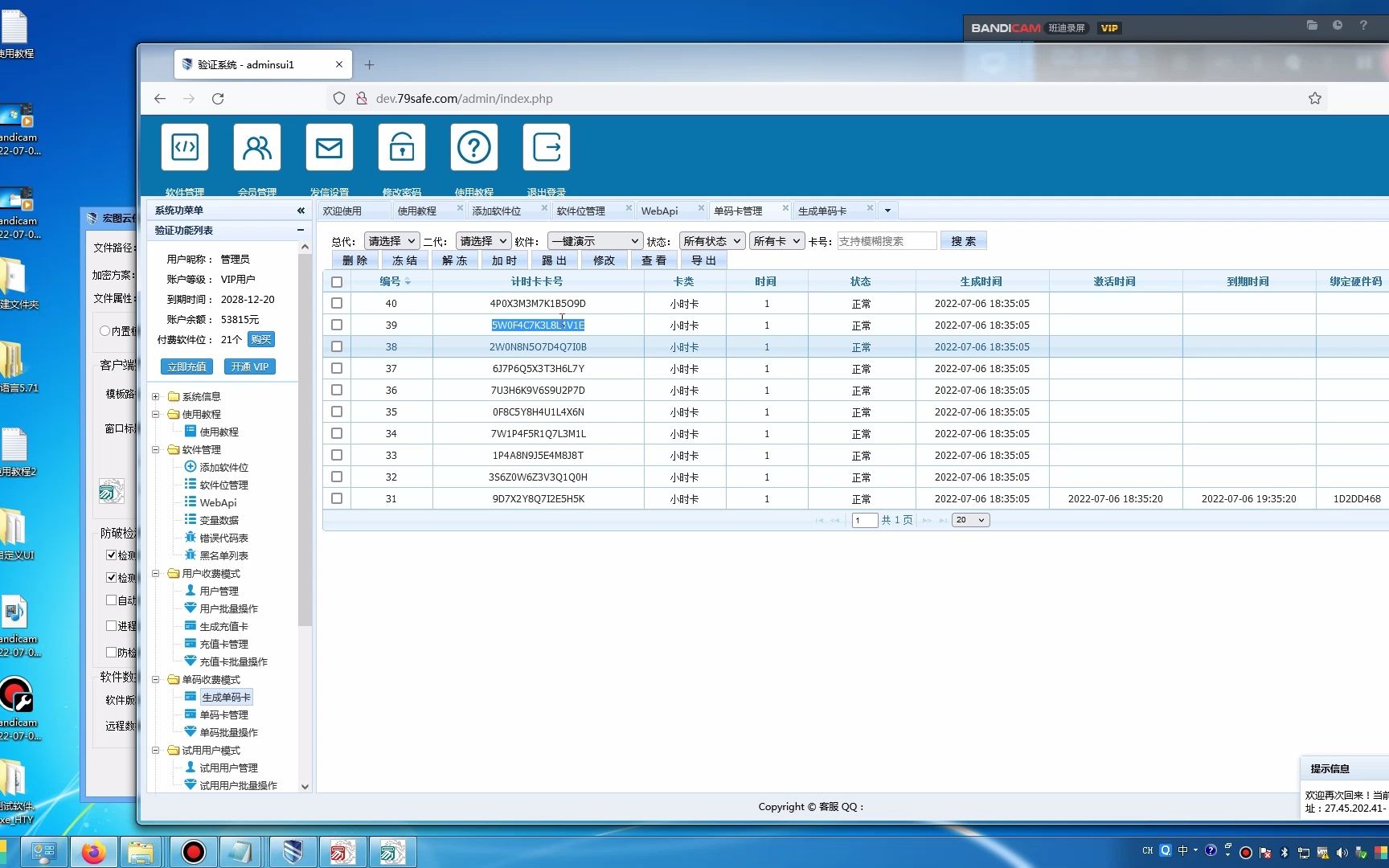Click the 退出登录 logout icon

coord(547,148)
